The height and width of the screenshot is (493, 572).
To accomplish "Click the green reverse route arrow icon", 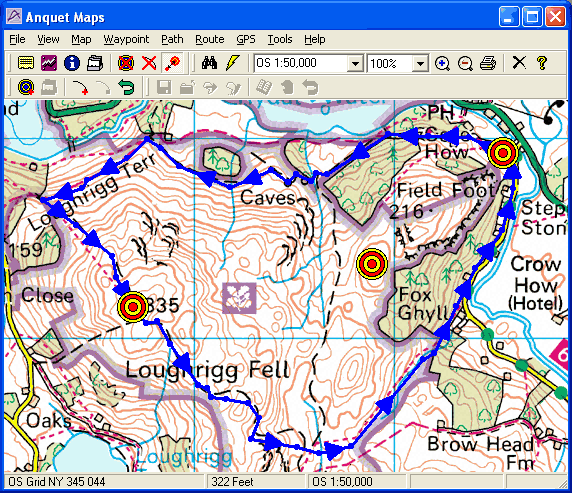I will coord(126,88).
